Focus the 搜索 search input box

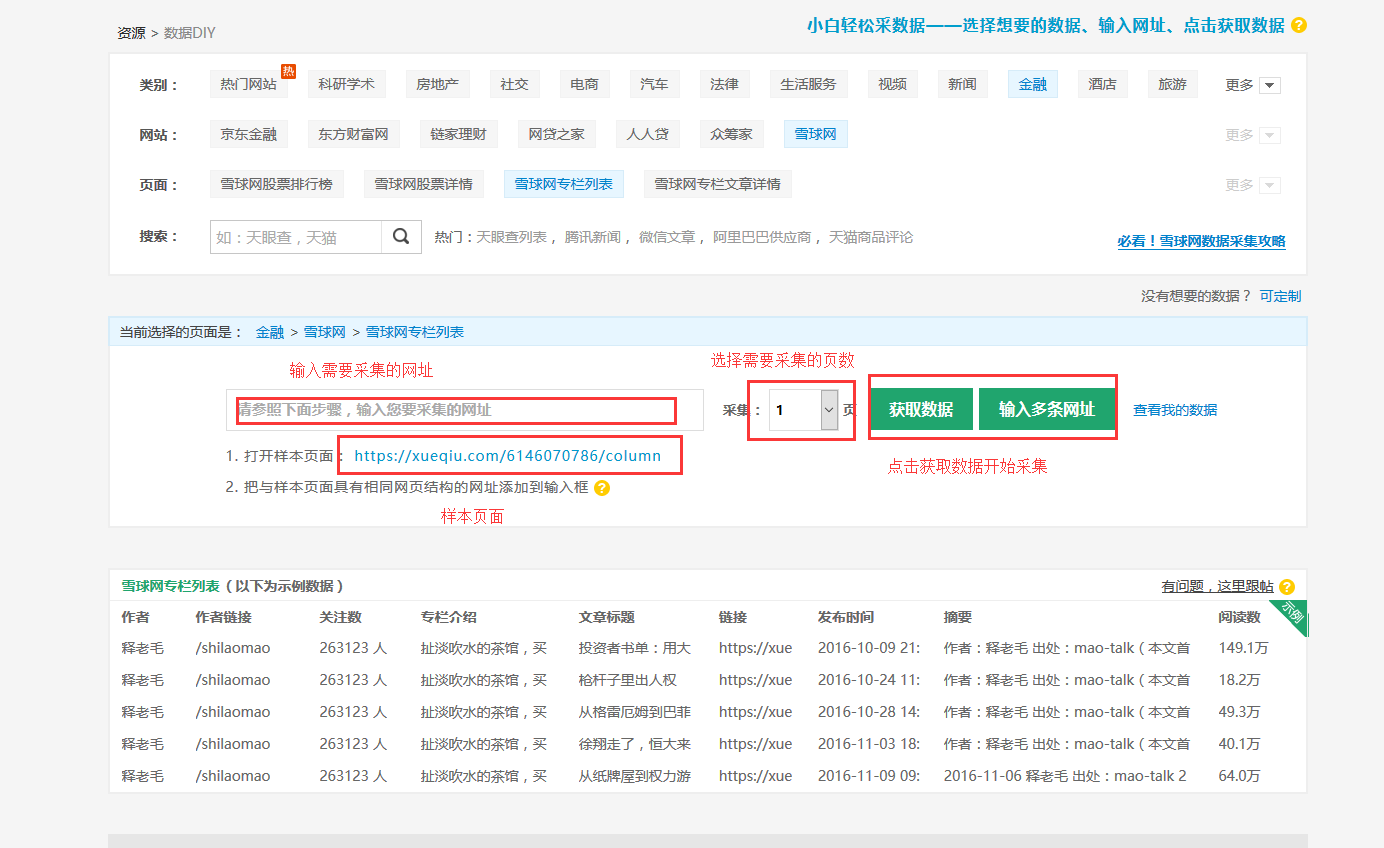tap(296, 237)
